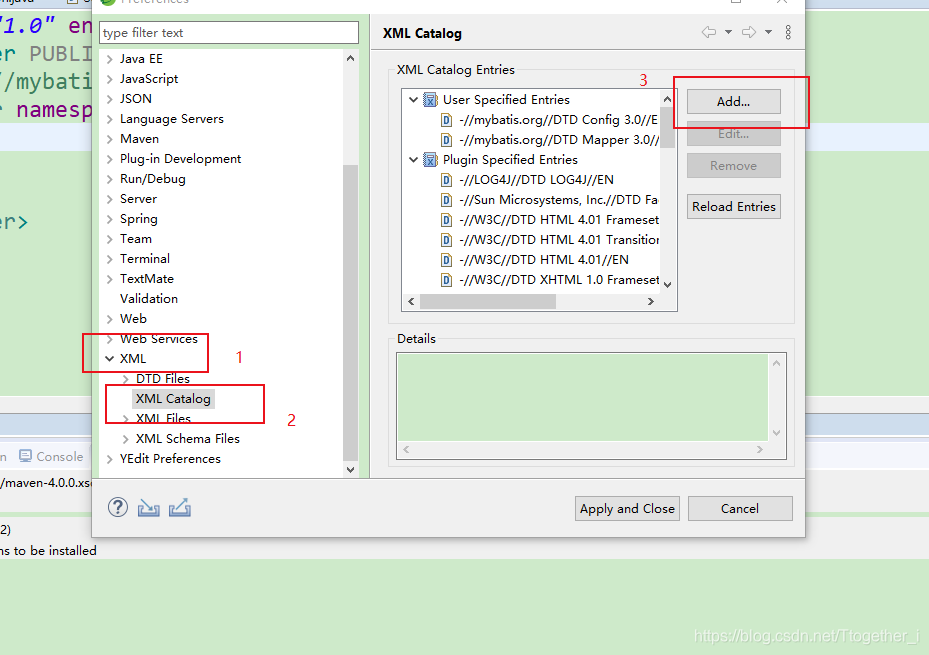The width and height of the screenshot is (929, 655).
Task: Click the Edit... button
Action: pyautogui.click(x=733, y=134)
